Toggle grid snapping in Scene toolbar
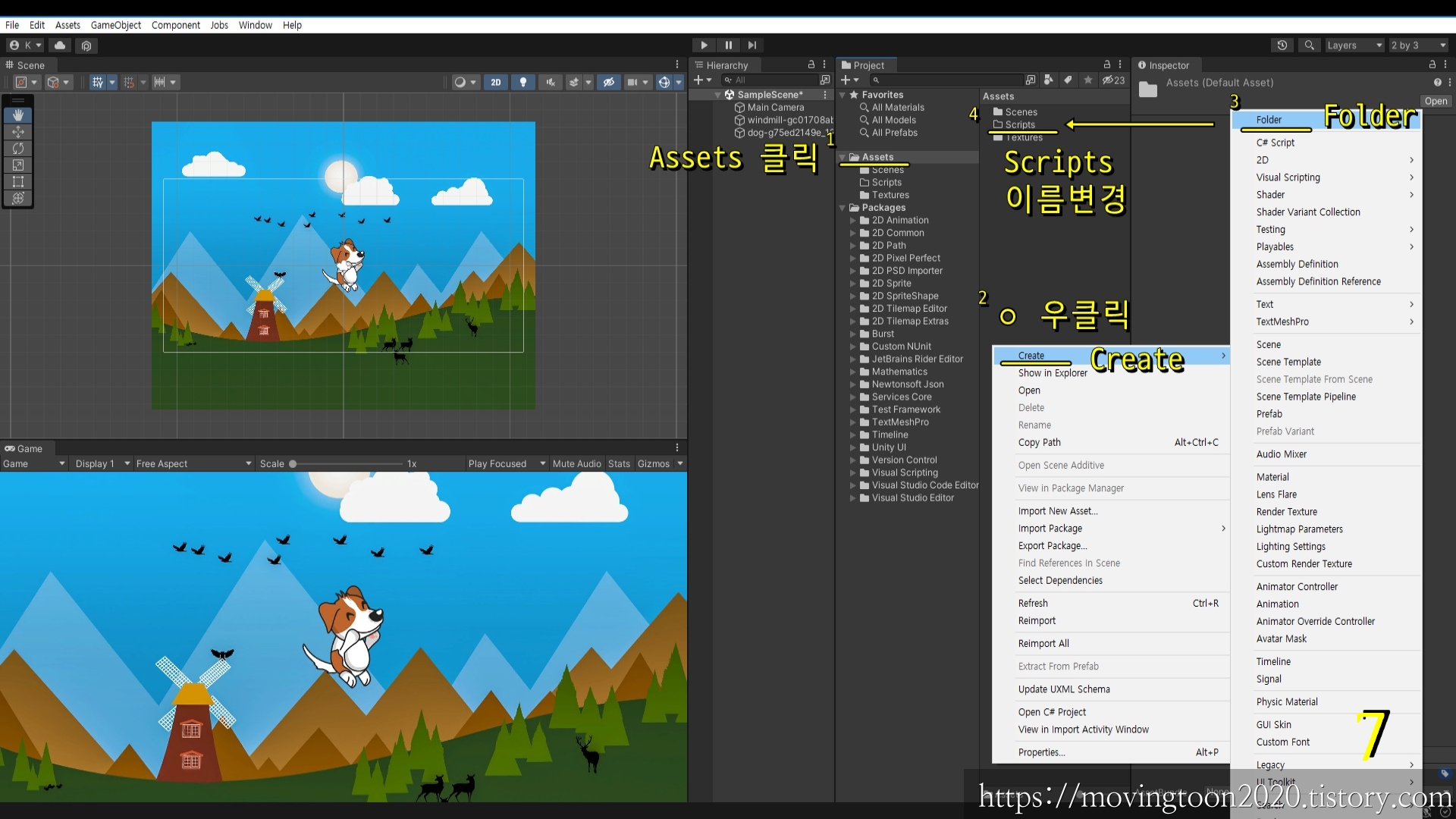 pos(129,83)
